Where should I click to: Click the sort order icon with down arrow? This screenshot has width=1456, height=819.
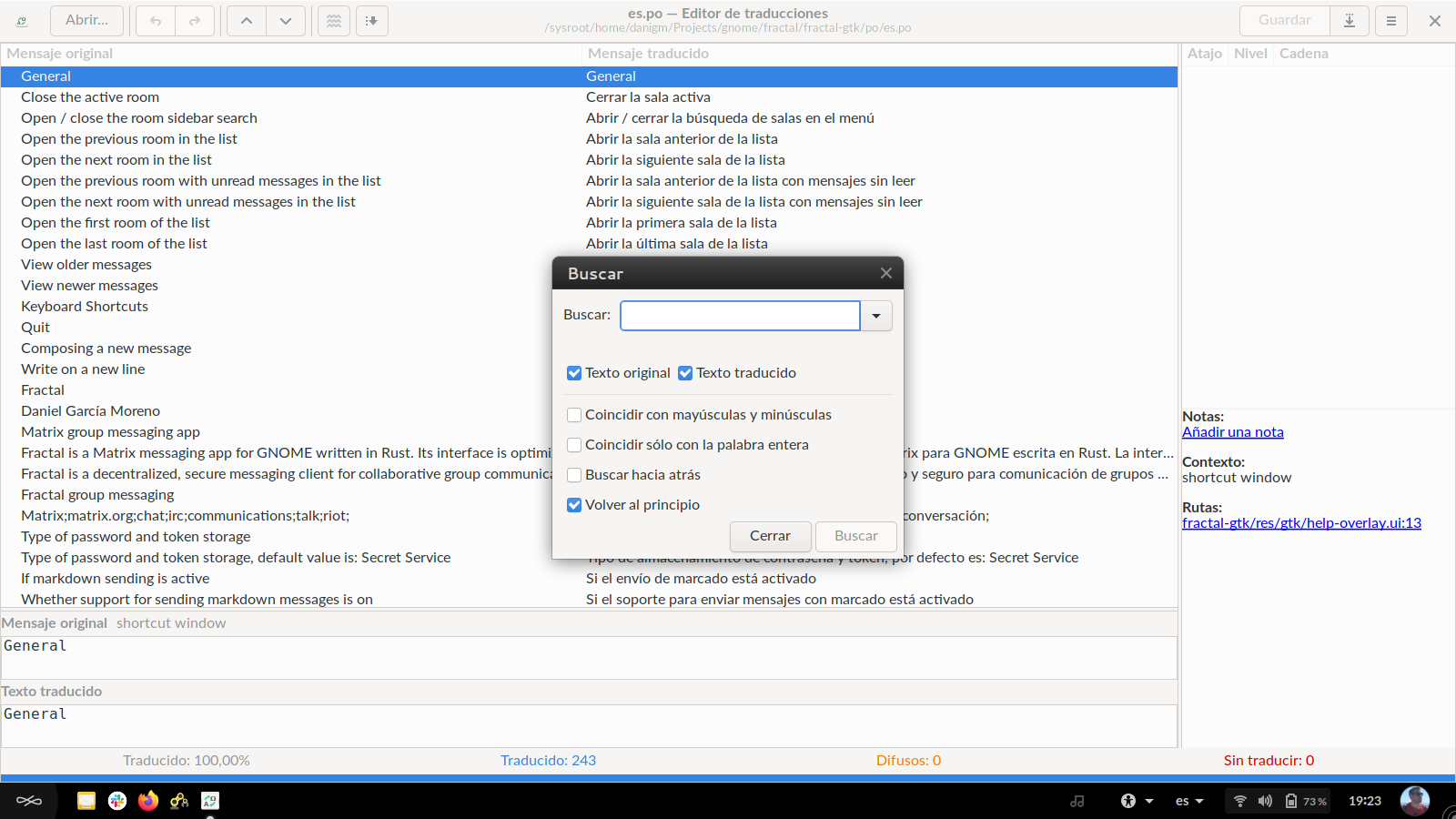372,21
